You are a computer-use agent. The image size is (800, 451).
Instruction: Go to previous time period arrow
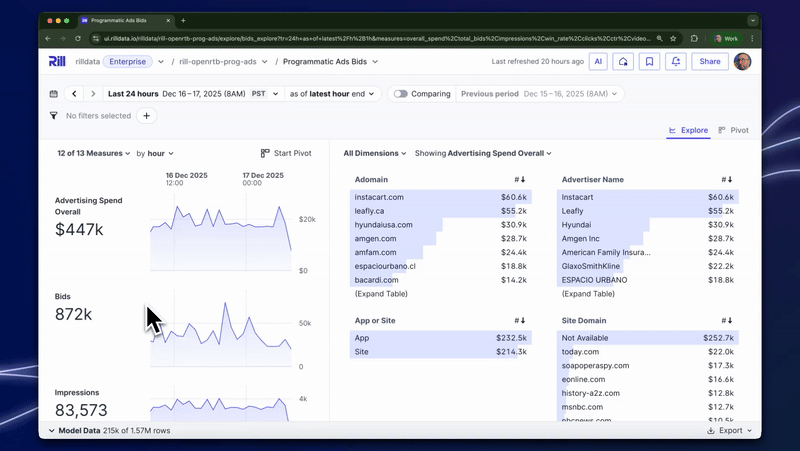[x=74, y=93]
